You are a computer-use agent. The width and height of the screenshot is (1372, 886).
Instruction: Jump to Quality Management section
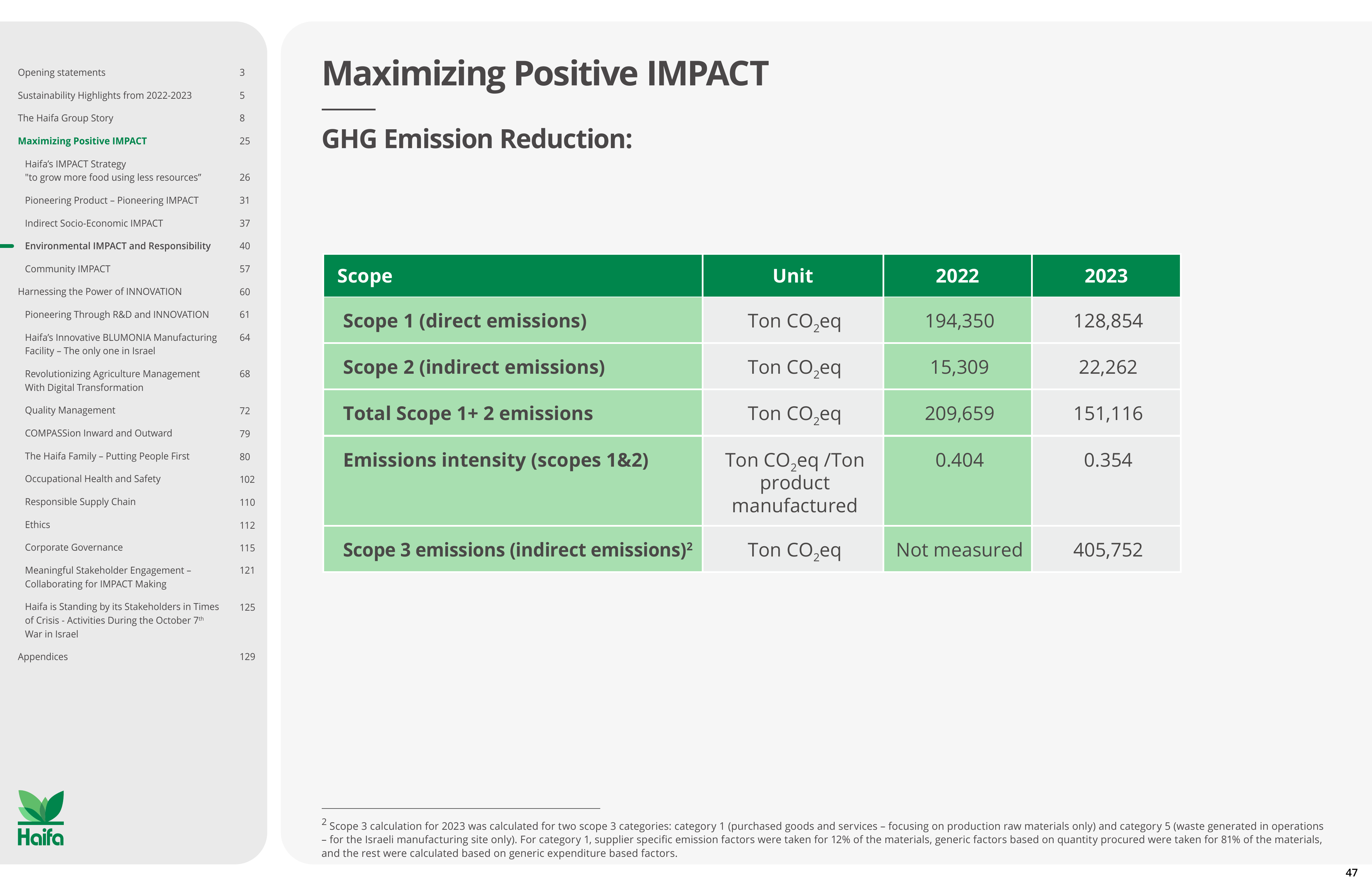70,410
